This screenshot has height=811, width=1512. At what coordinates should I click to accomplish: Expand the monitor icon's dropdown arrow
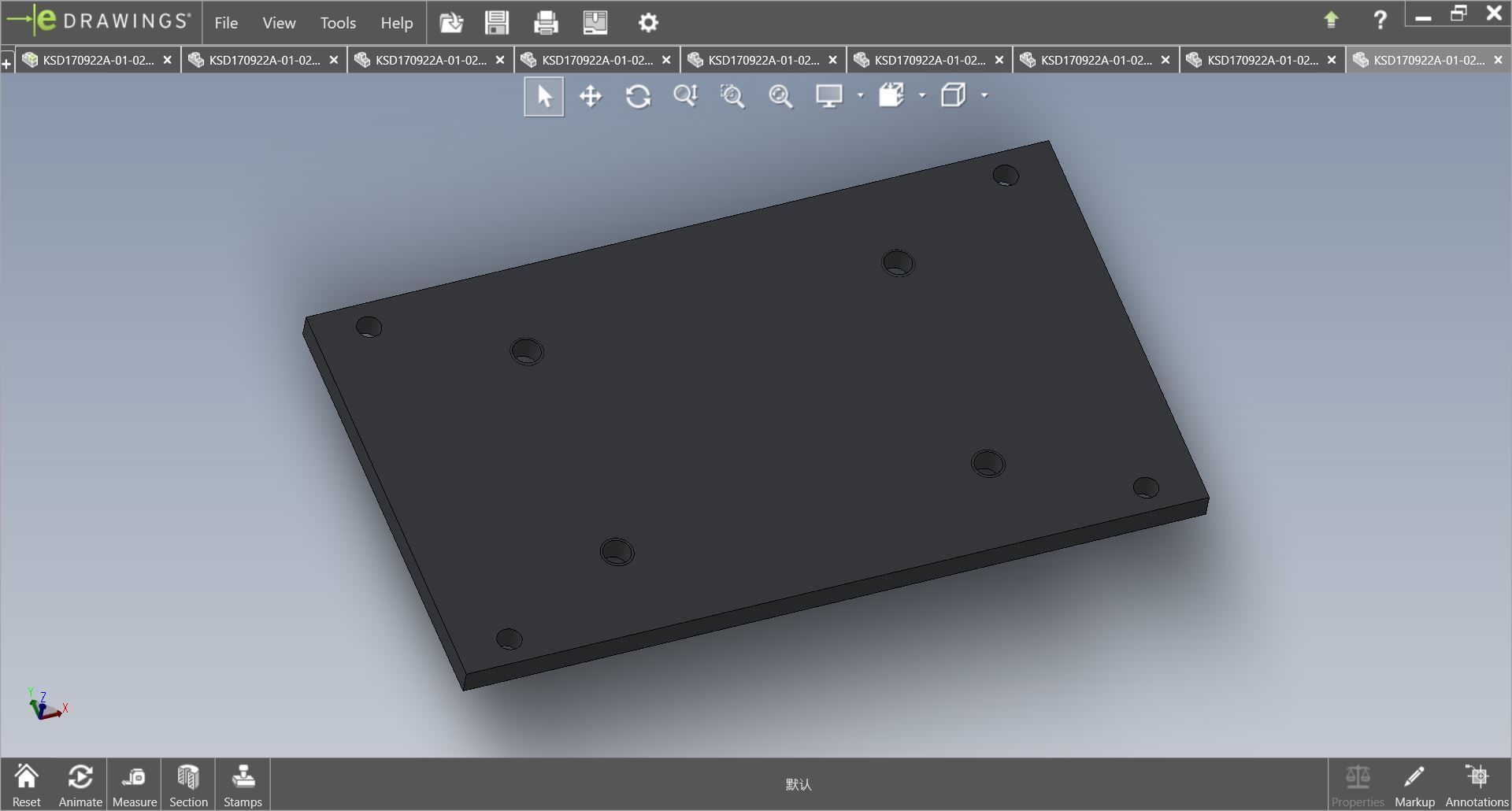point(860,96)
